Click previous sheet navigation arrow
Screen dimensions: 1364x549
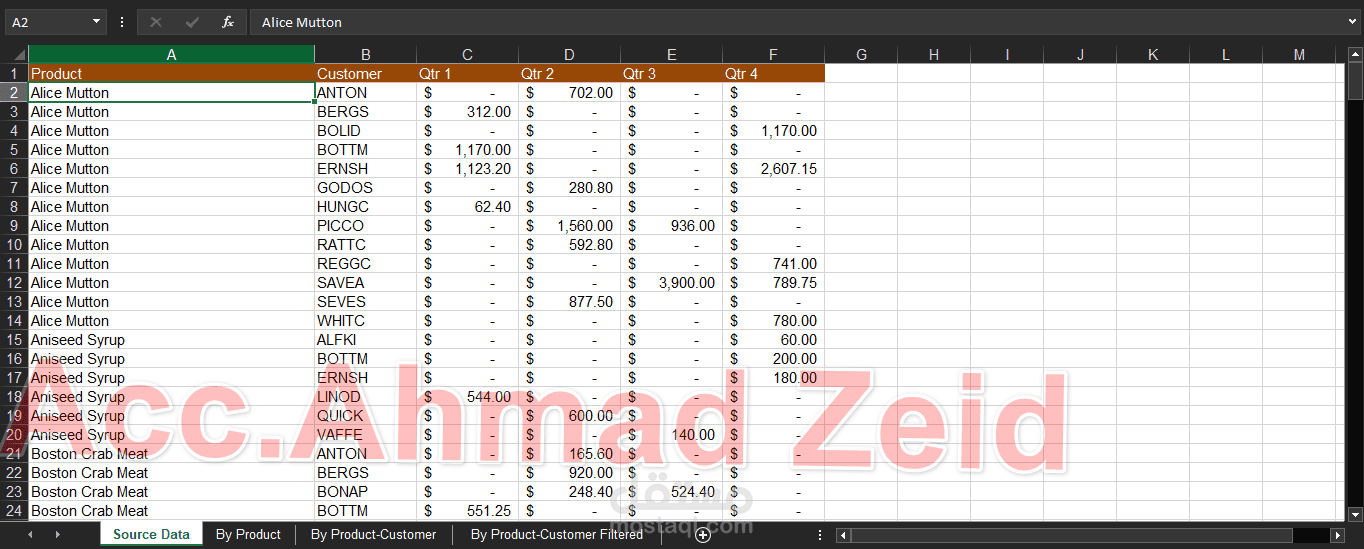[30, 535]
